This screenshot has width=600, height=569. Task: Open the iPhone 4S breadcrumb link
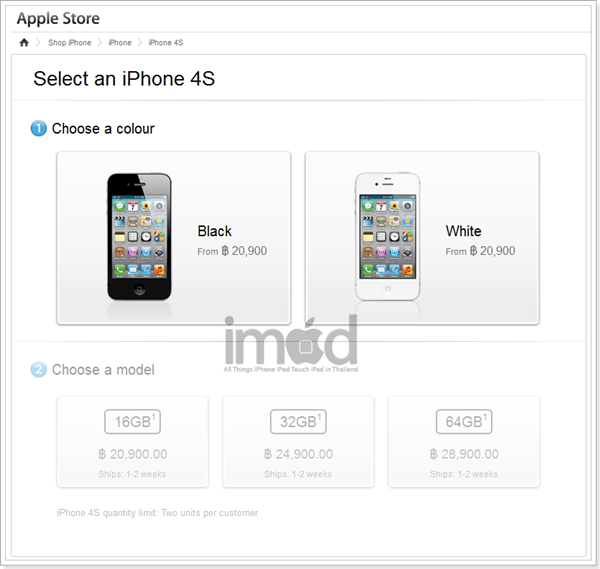[166, 42]
